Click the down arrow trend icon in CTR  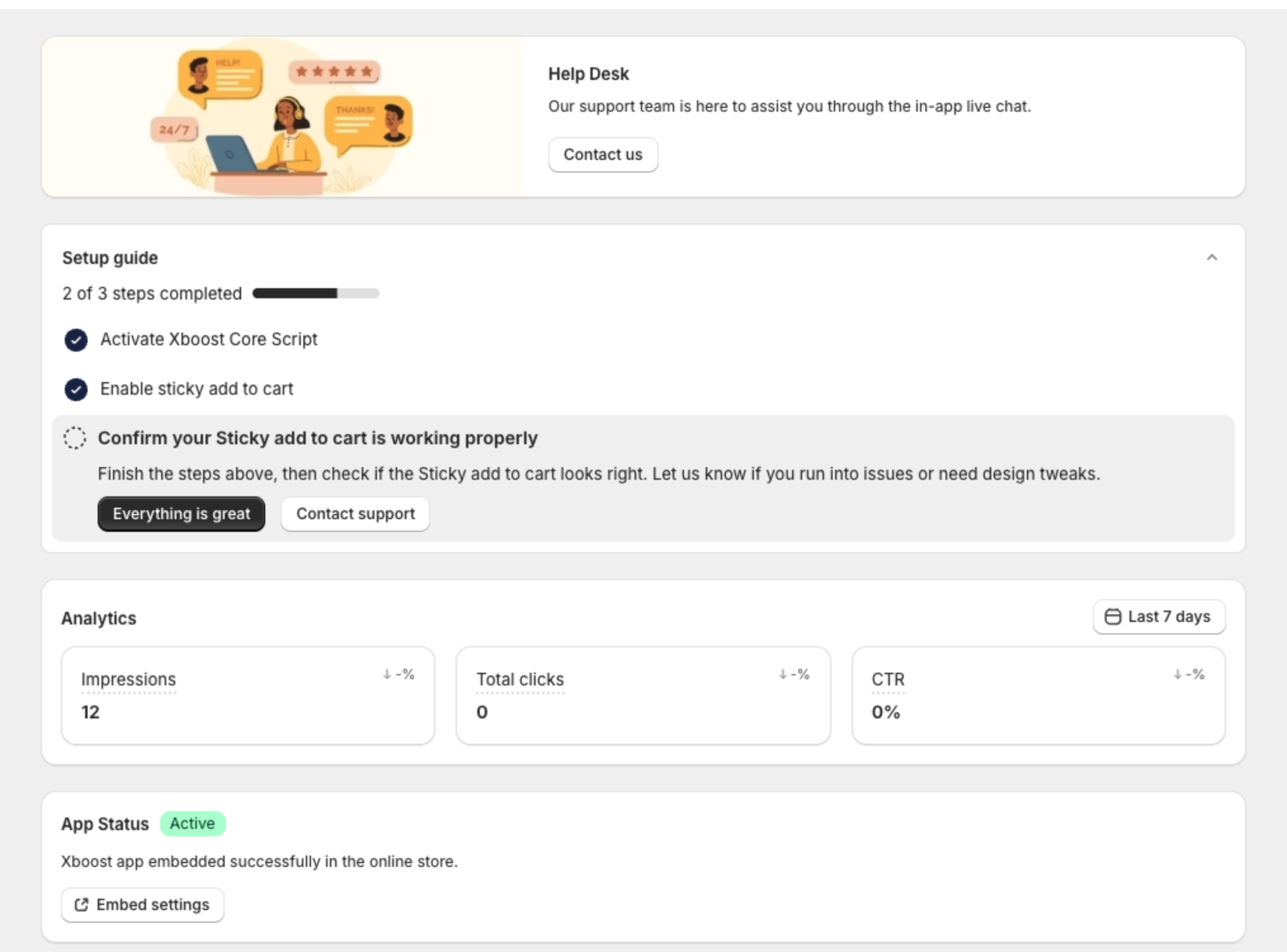pos(1177,674)
